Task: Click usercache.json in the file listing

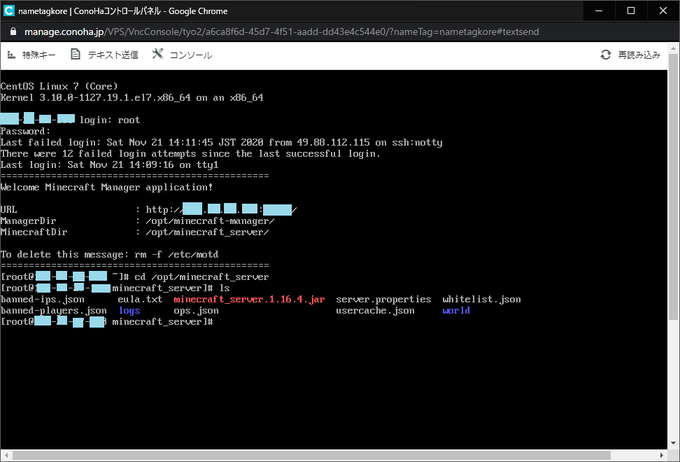Action: (x=375, y=311)
